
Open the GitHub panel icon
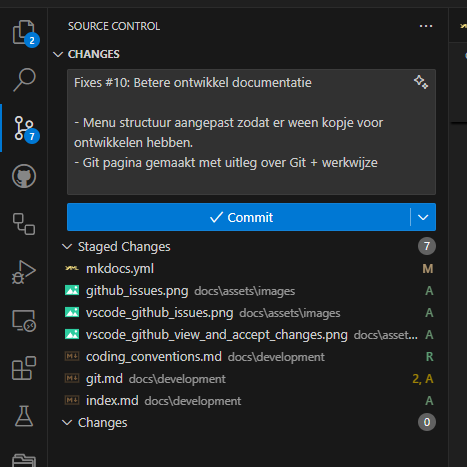(x=24, y=176)
